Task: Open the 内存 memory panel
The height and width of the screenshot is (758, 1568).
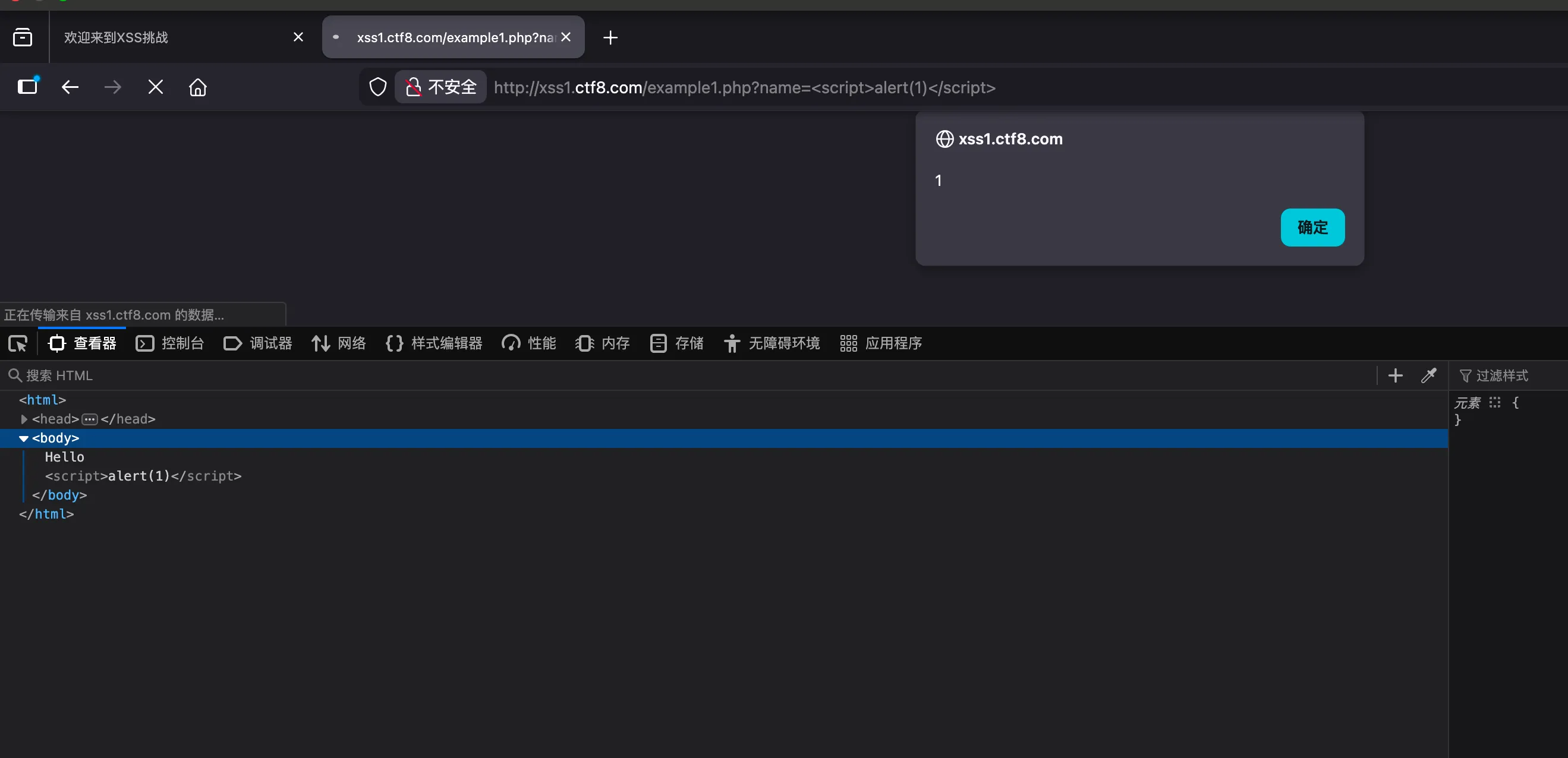Action: (603, 344)
